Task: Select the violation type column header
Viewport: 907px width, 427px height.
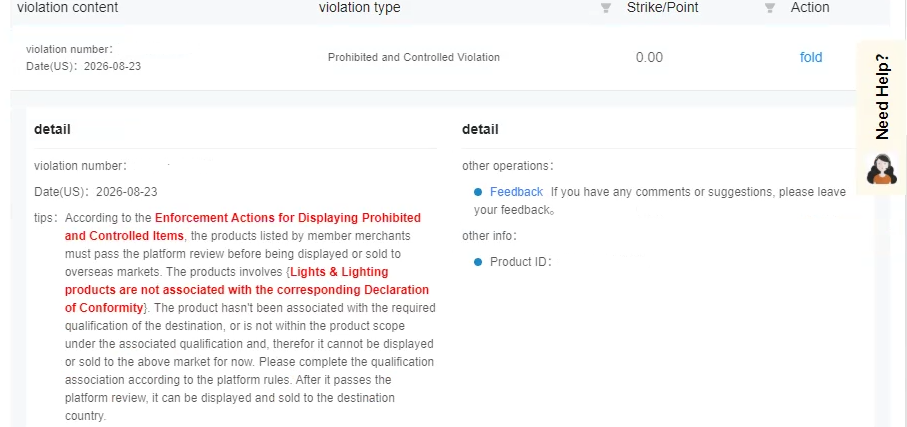Action: [x=359, y=8]
